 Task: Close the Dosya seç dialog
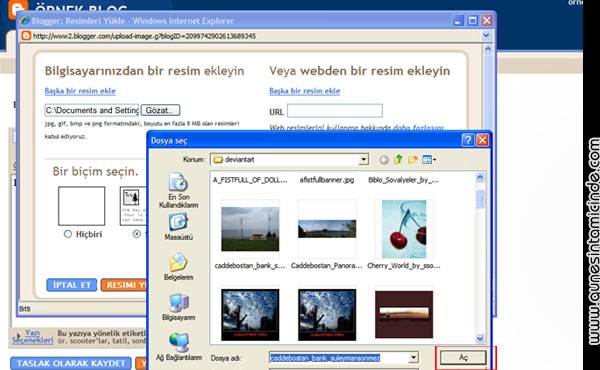(x=482, y=140)
